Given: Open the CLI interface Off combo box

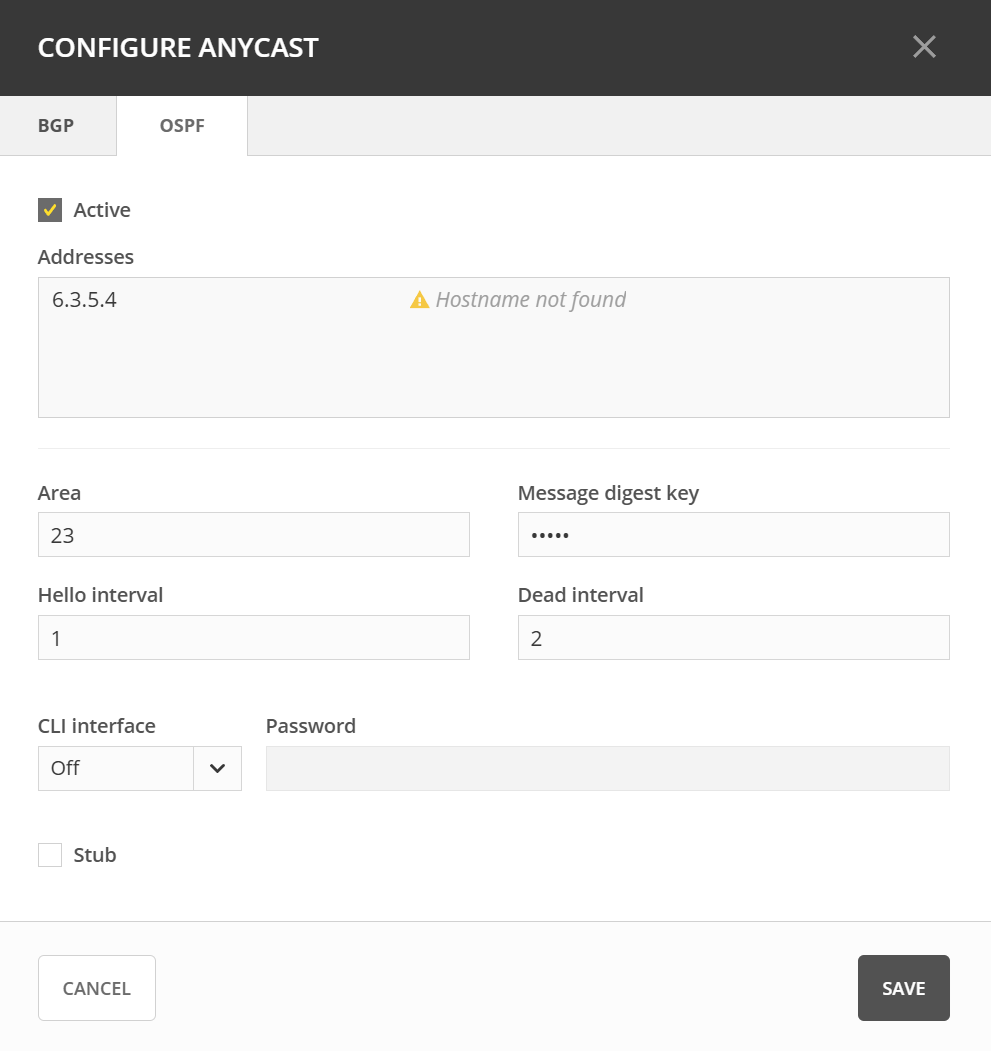Looking at the screenshot, I should pyautogui.click(x=116, y=768).
